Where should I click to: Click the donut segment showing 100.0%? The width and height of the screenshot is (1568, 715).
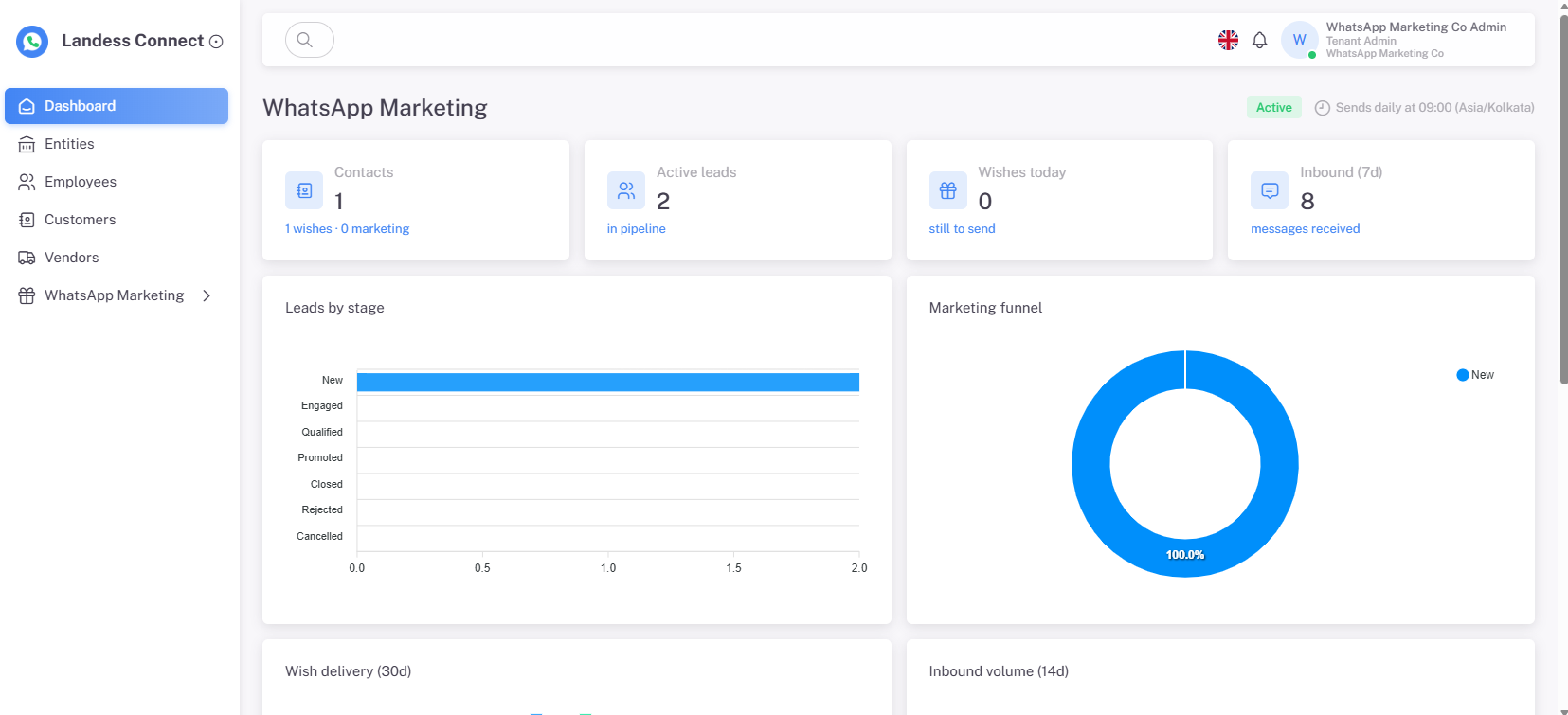pyautogui.click(x=1185, y=555)
